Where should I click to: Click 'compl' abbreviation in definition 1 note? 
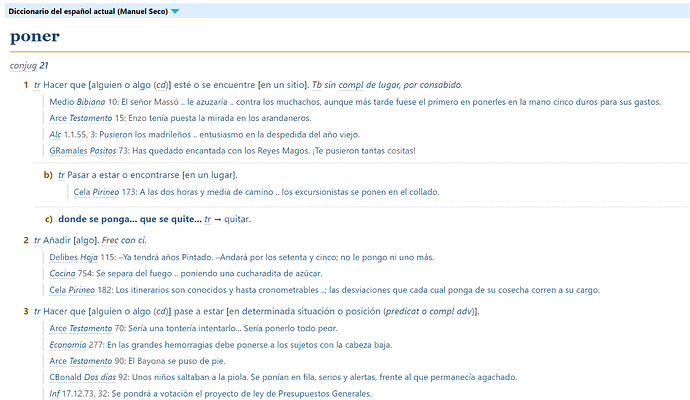[351, 85]
